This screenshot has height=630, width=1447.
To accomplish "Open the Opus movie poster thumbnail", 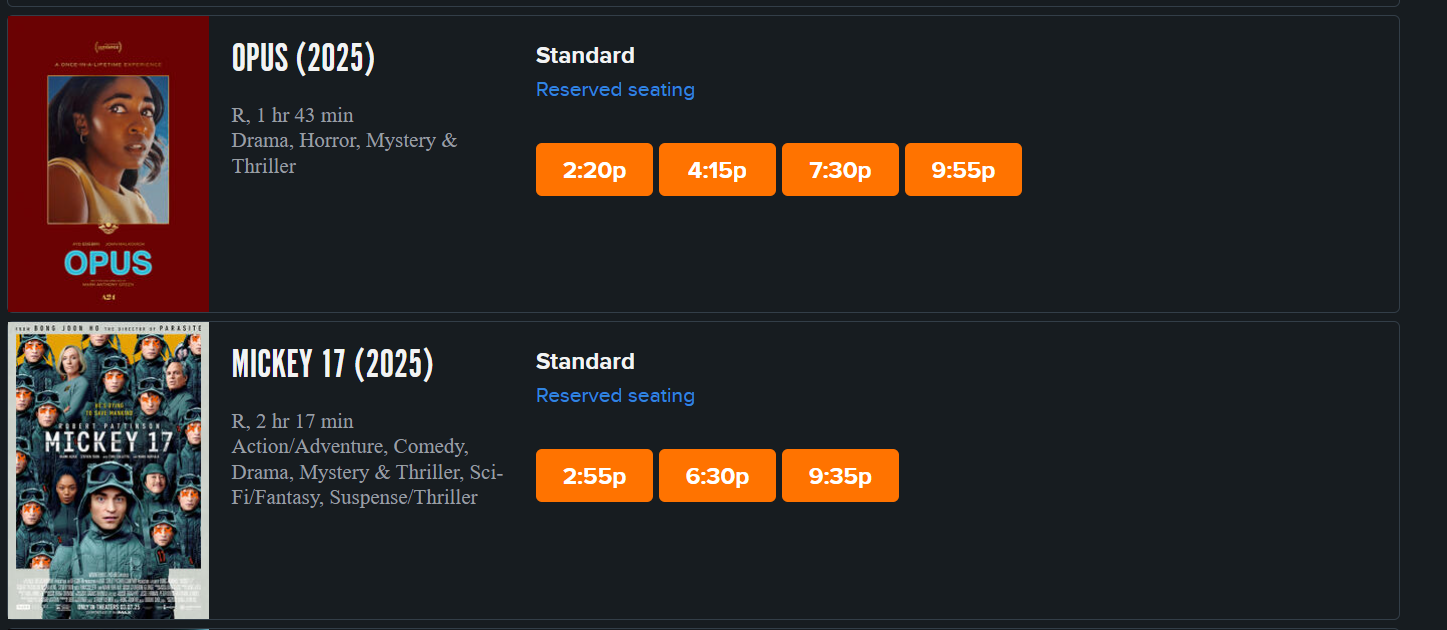I will point(108,164).
